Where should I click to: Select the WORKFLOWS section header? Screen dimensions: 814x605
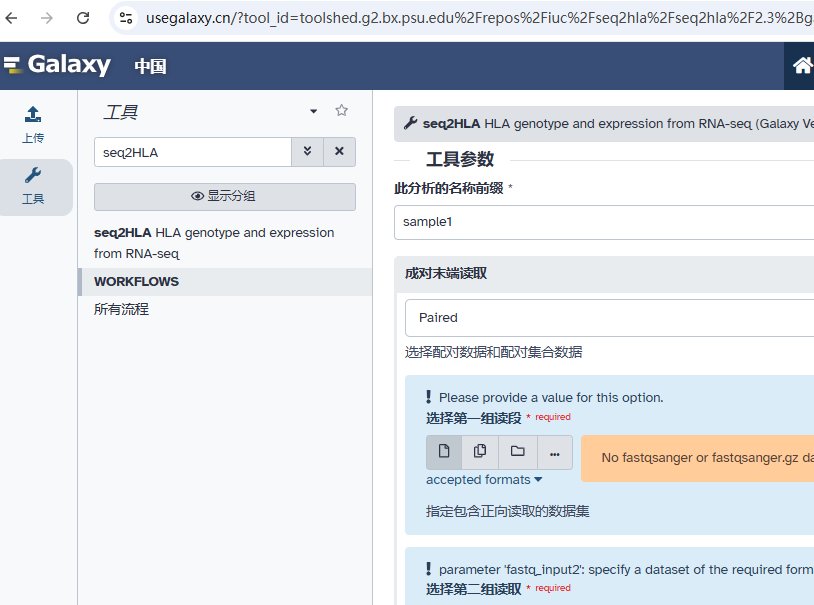[x=225, y=282]
